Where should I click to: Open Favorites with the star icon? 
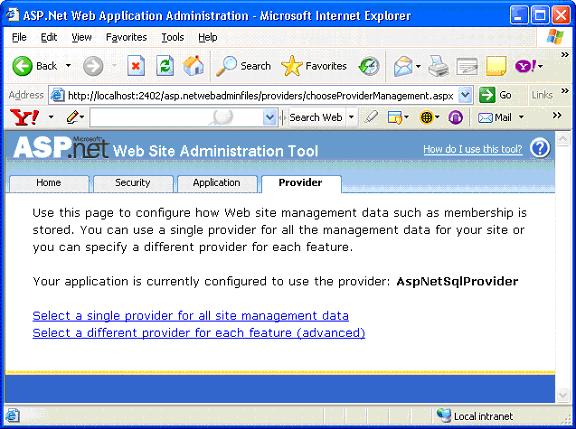point(292,66)
